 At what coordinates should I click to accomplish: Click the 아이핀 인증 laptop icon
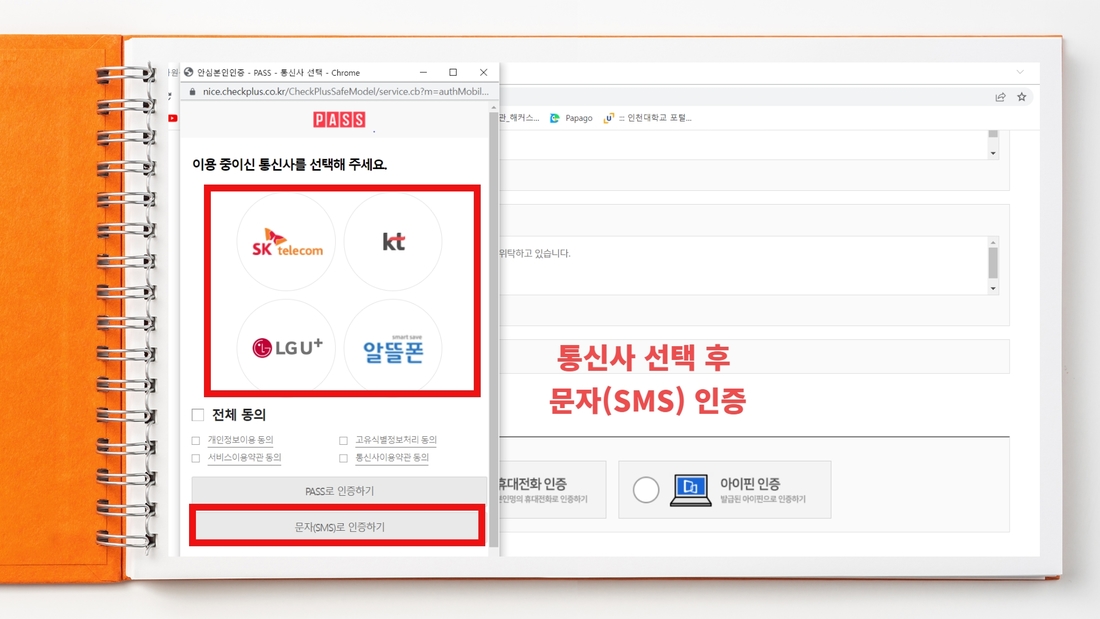[690, 490]
